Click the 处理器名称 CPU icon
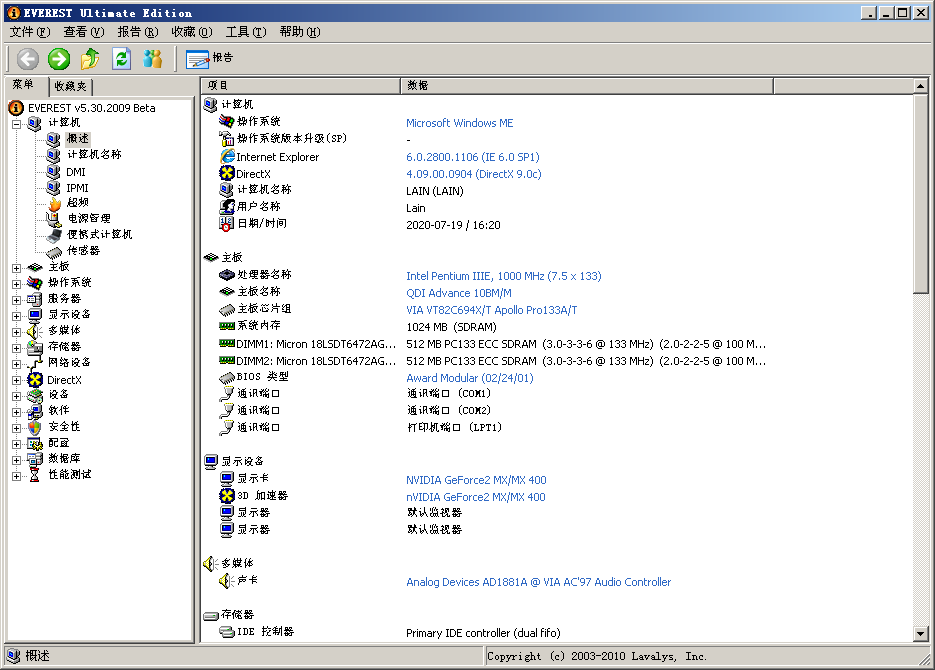 227,275
